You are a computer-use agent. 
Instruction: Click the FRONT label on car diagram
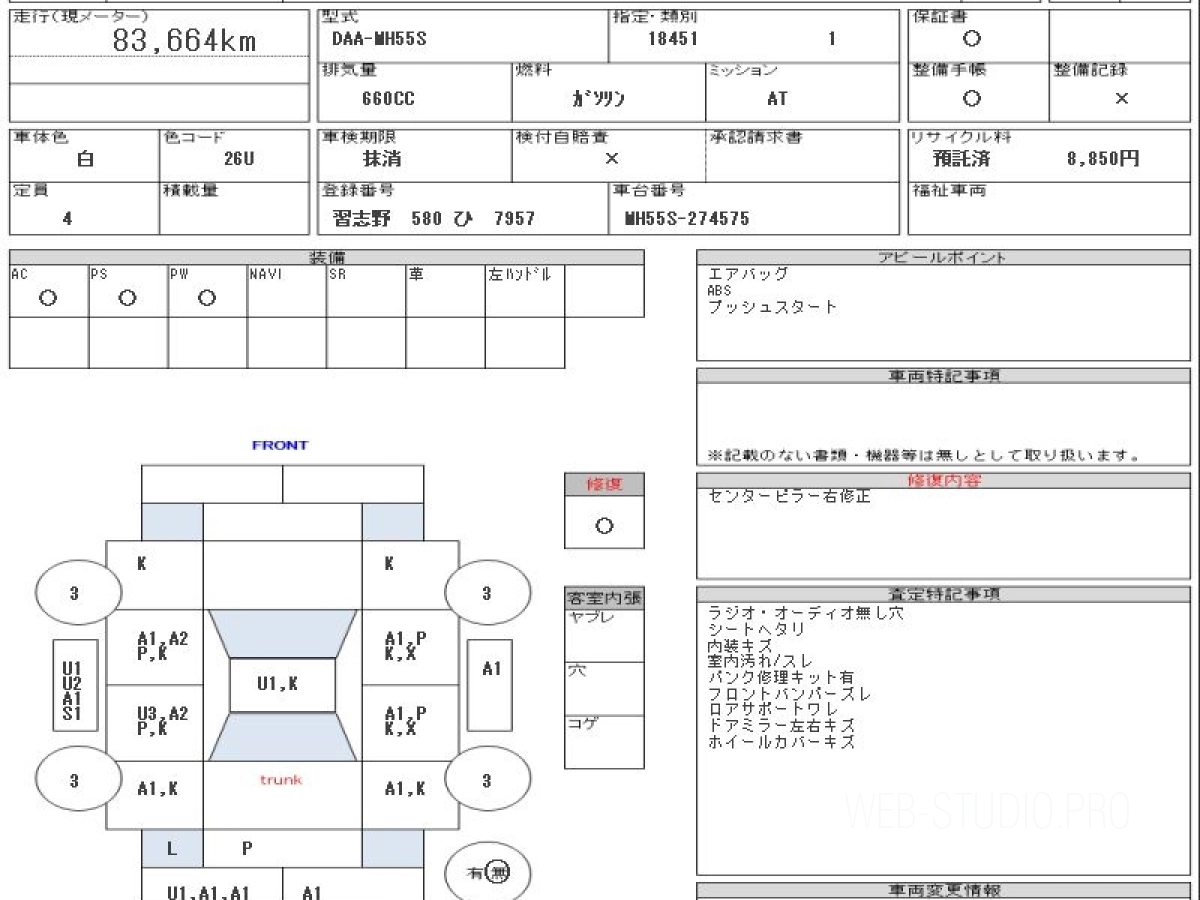click(x=280, y=445)
